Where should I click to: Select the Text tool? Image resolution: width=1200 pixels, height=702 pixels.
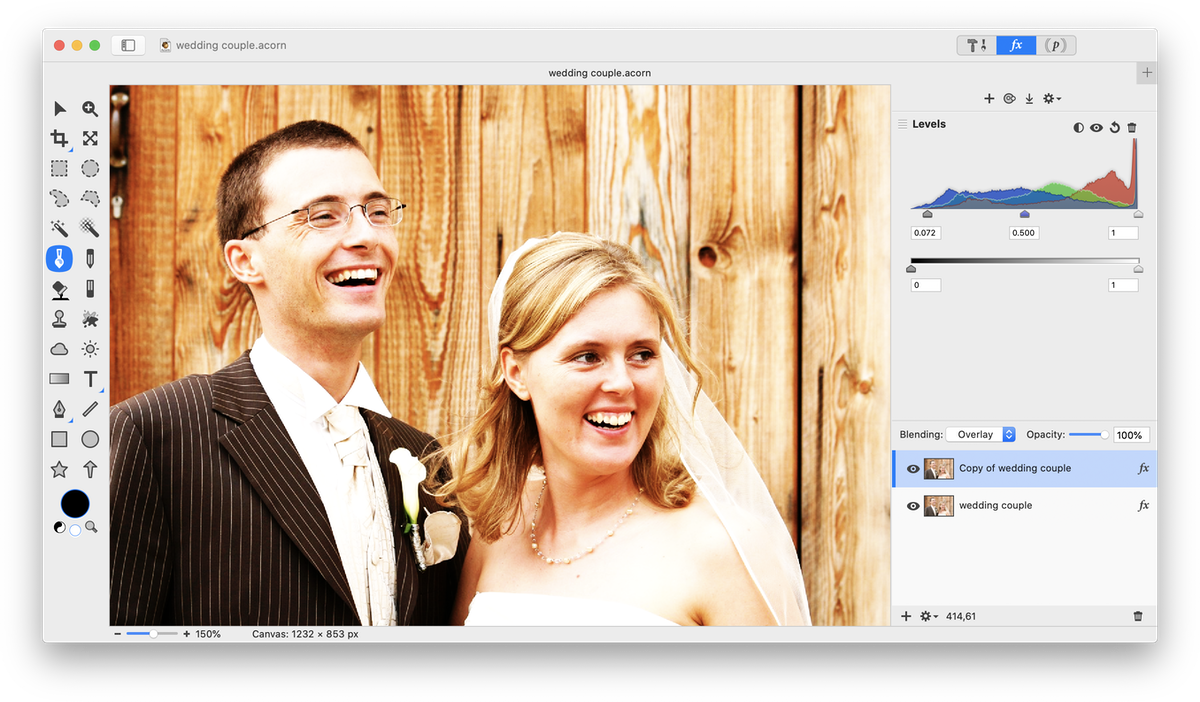[x=90, y=379]
